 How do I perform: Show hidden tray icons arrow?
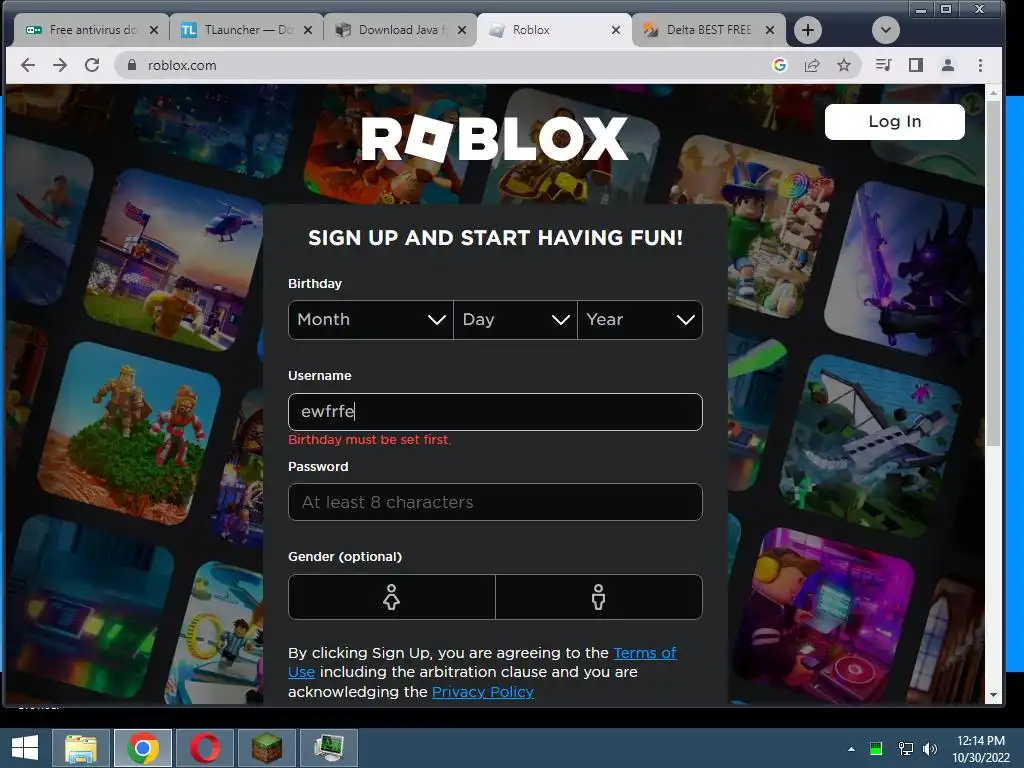[x=851, y=749]
